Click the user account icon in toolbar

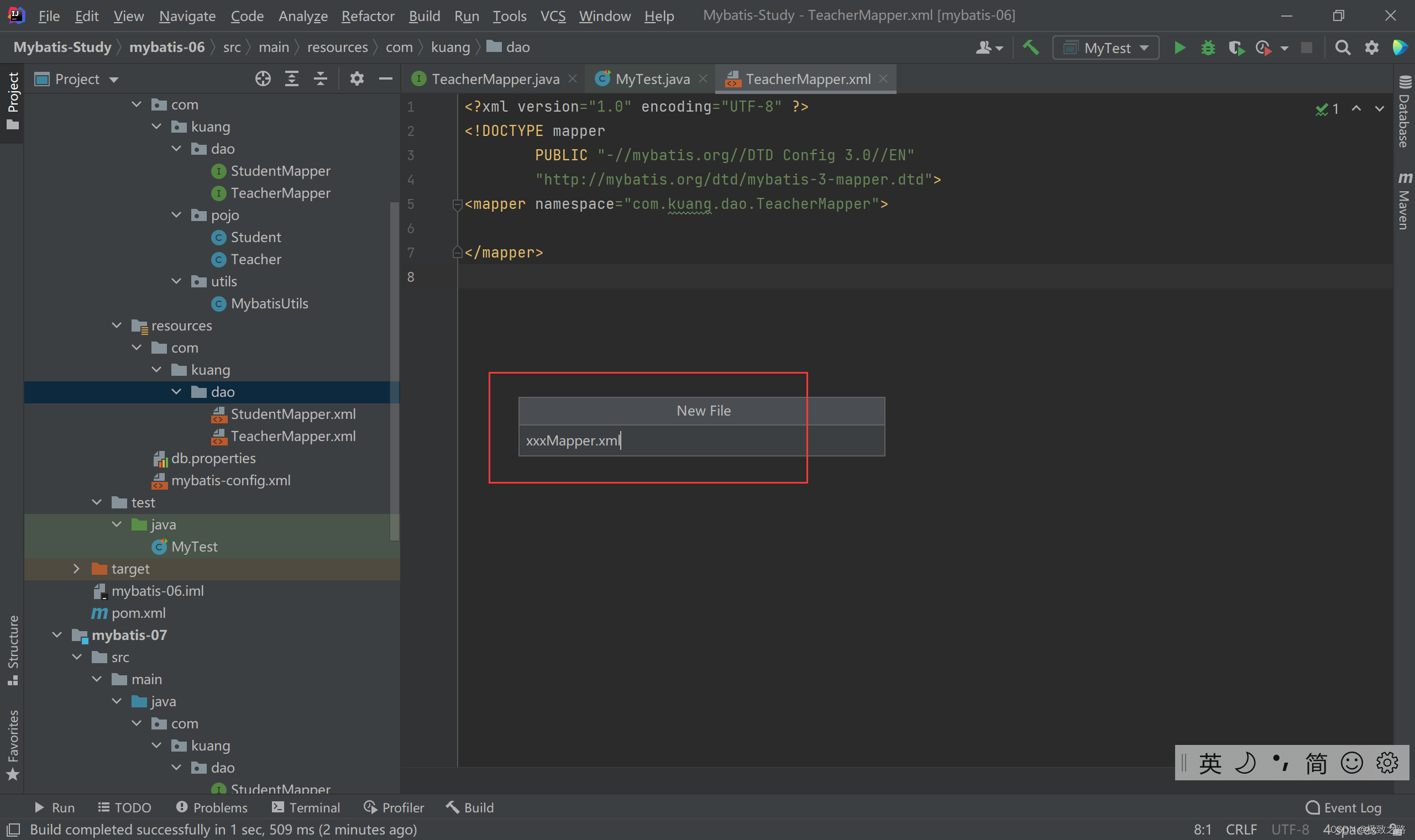pyautogui.click(x=989, y=48)
